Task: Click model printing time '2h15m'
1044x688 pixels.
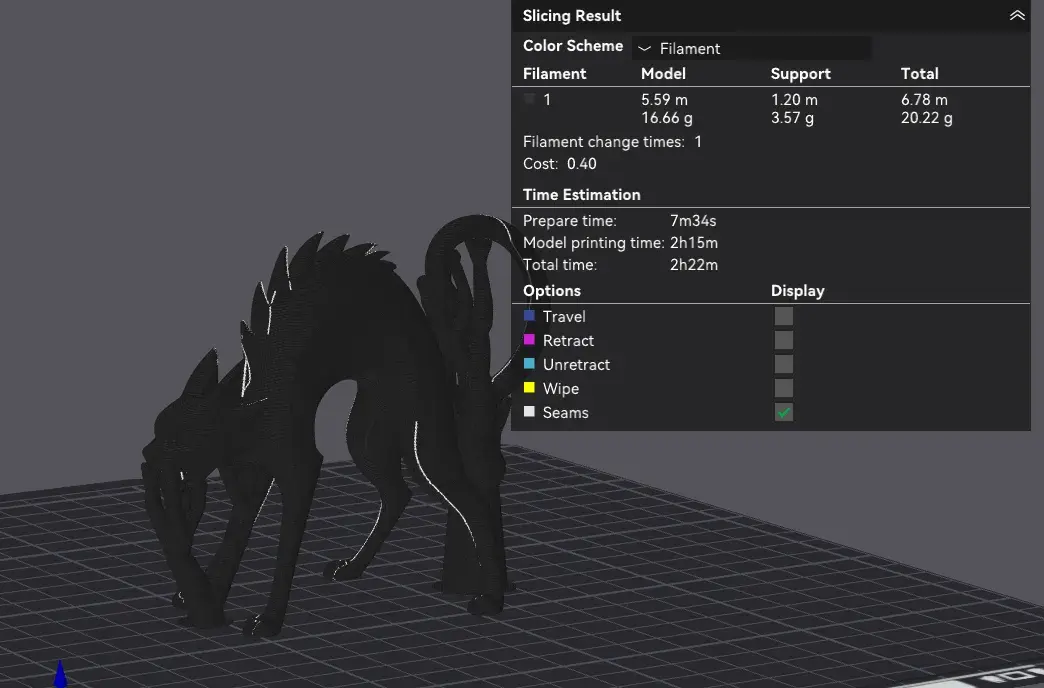Action: [694, 242]
